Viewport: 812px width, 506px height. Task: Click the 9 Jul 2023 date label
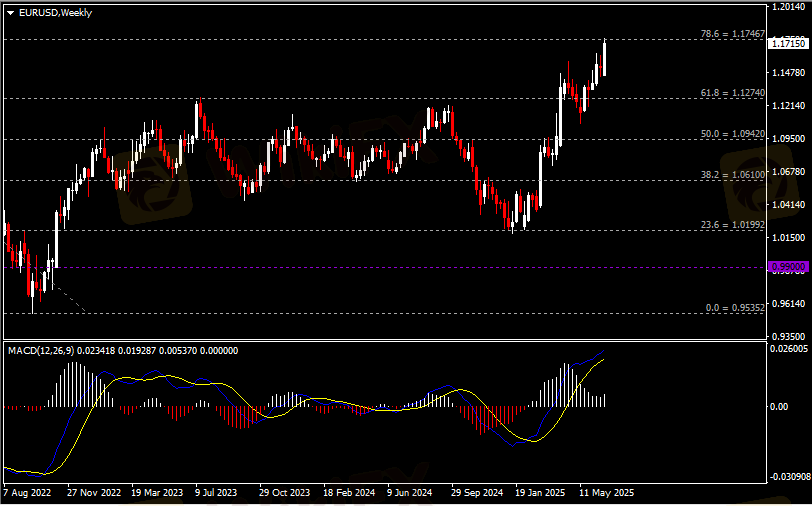(216, 493)
